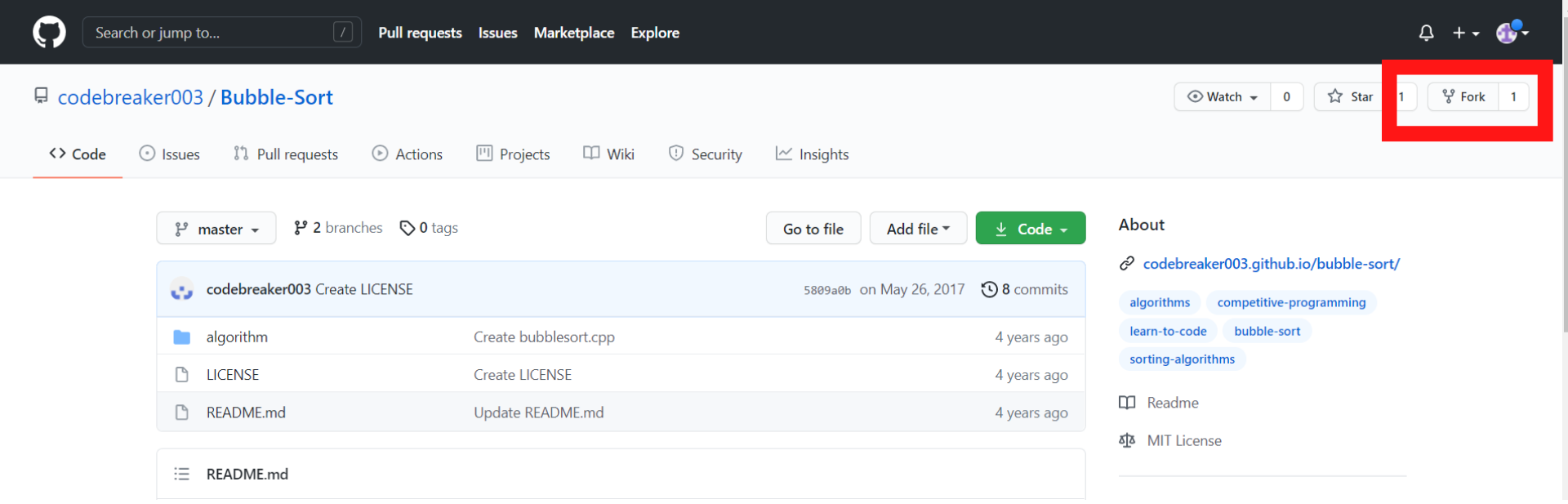Open the user avatar menu
The height and width of the screenshot is (504, 1568).
point(1512,32)
